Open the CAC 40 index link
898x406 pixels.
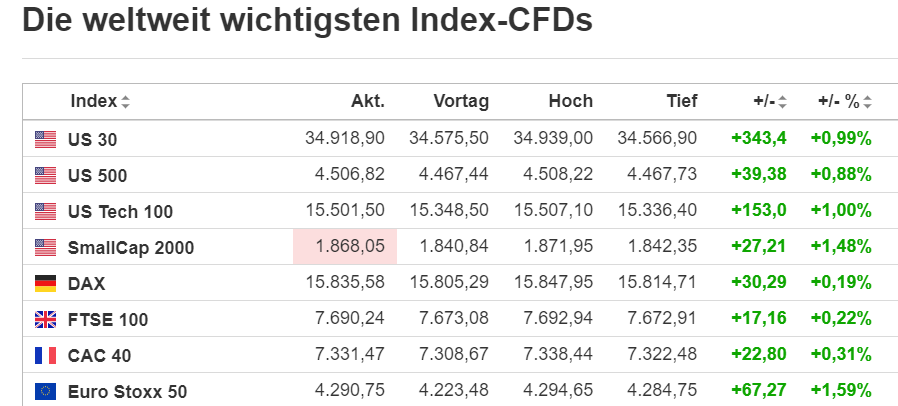(x=99, y=356)
